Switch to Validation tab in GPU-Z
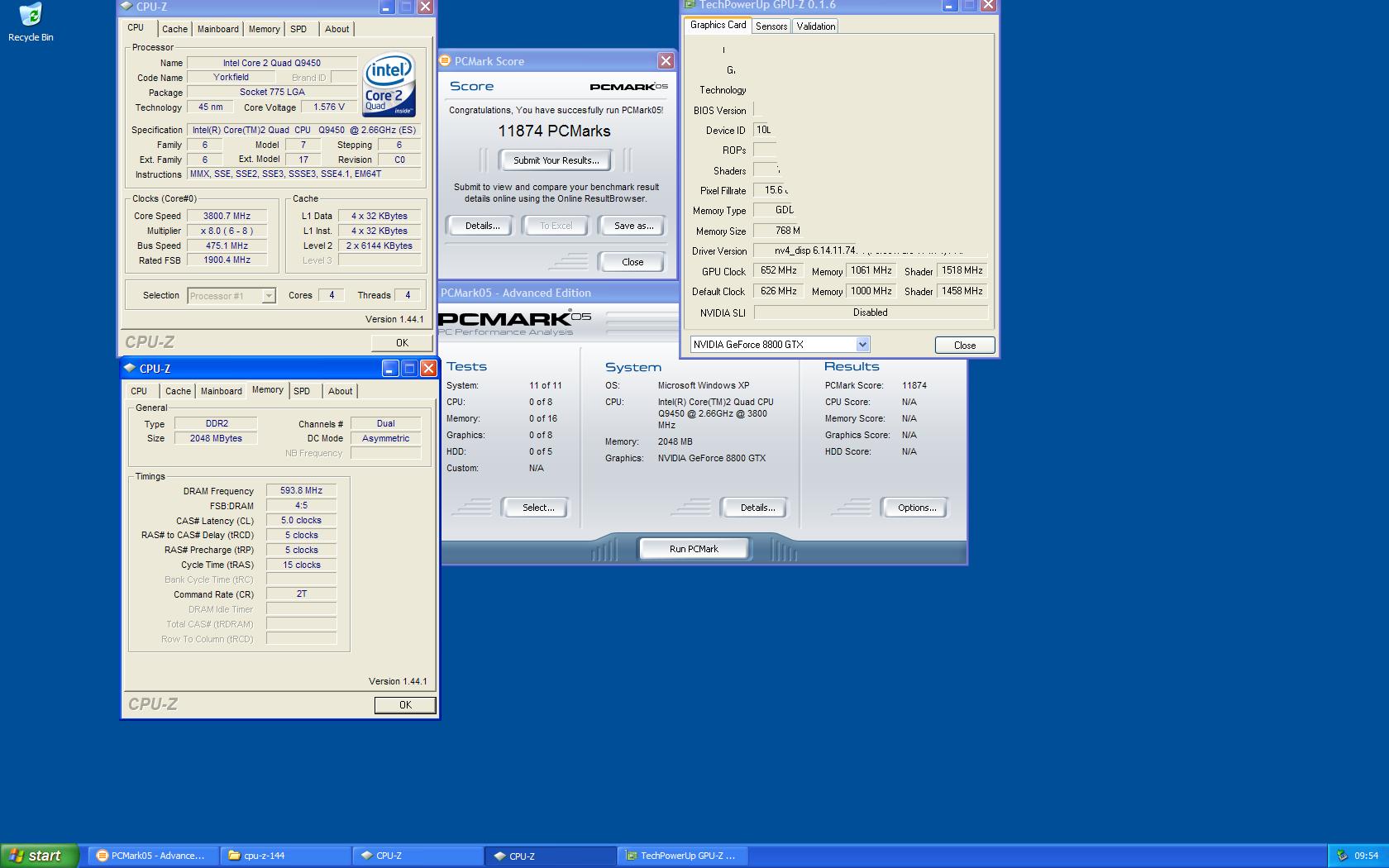Viewport: 1389px width, 868px height. pos(816,26)
